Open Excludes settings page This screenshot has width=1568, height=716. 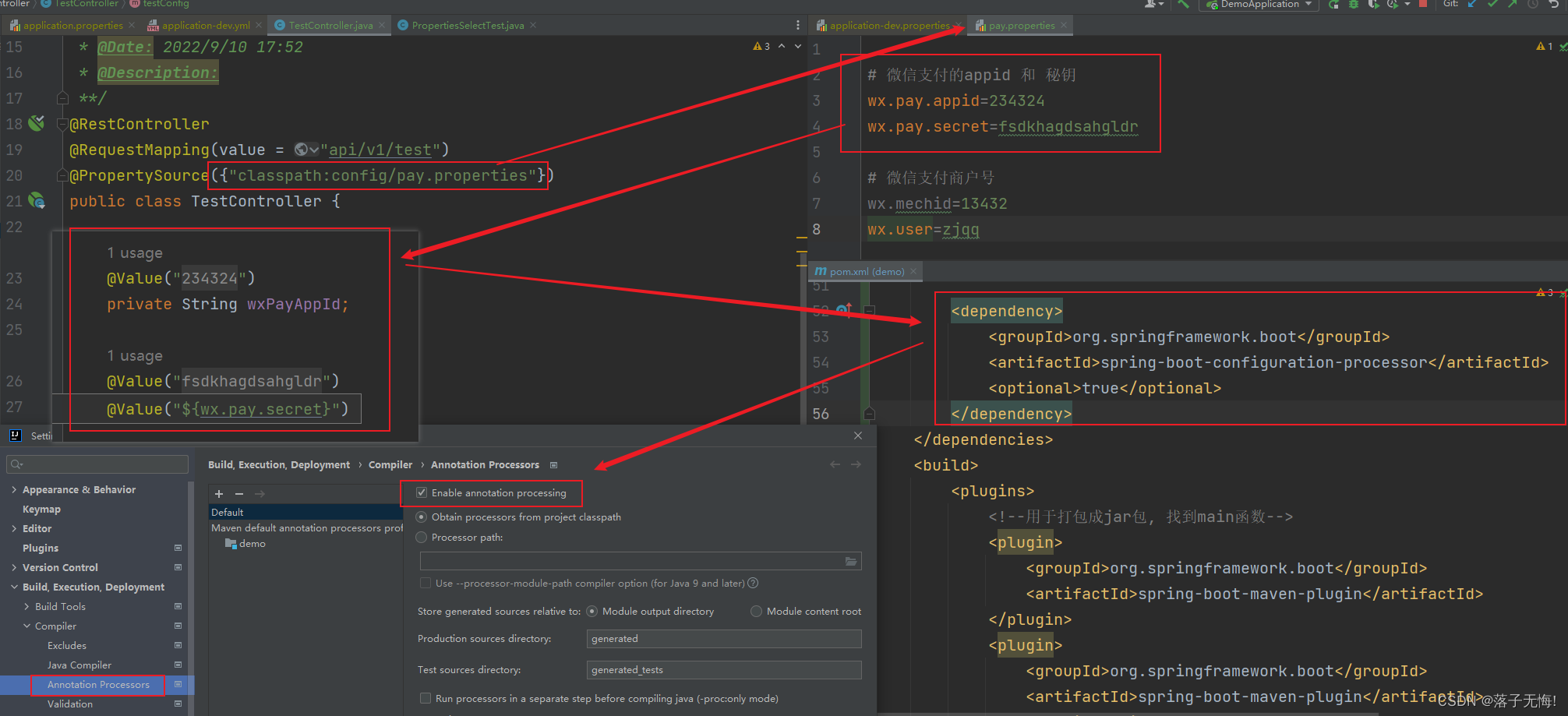coord(67,645)
